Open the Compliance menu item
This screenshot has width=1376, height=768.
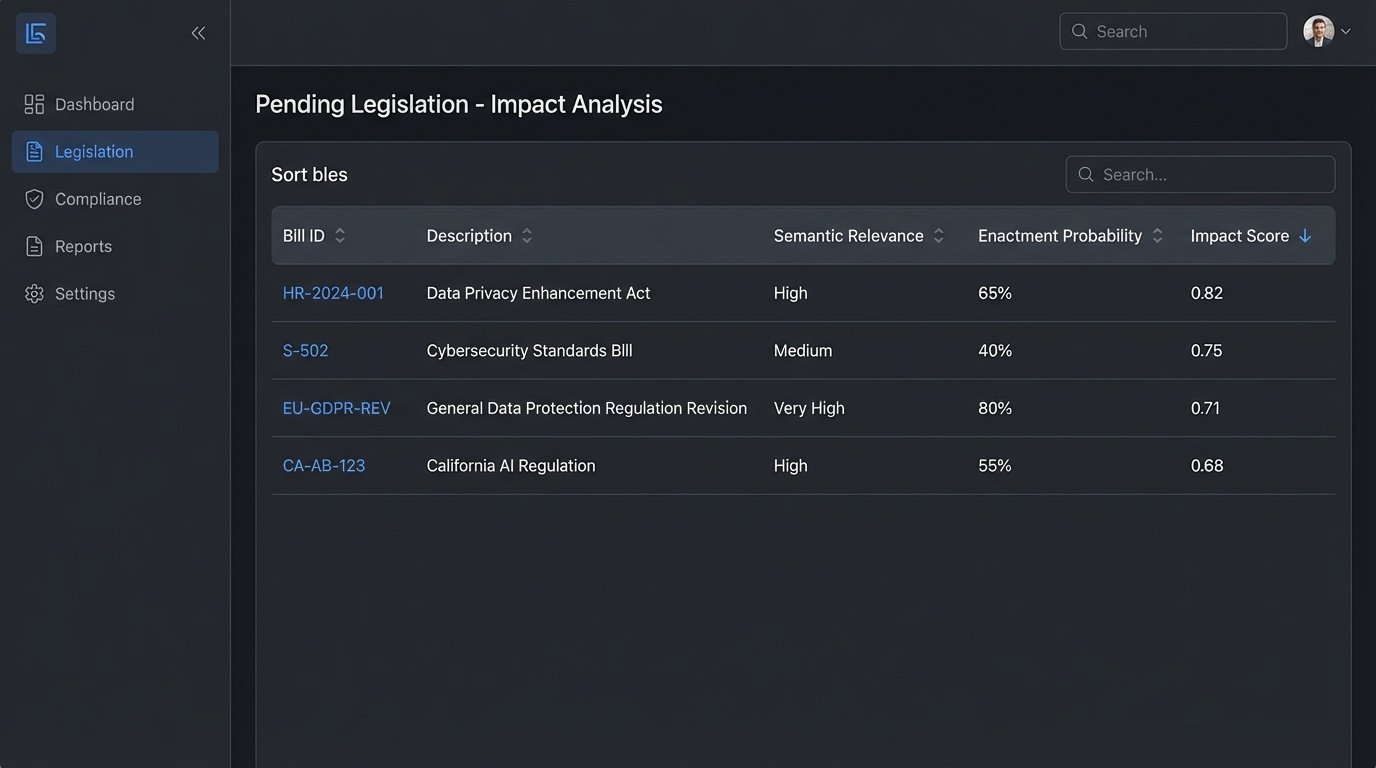[98, 199]
